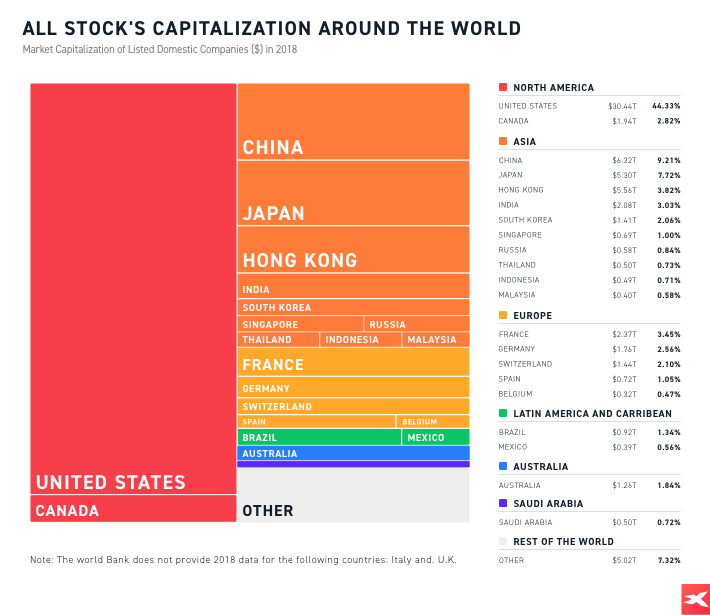Select the United States treemap block
This screenshot has height=615, width=710.
(x=133, y=288)
